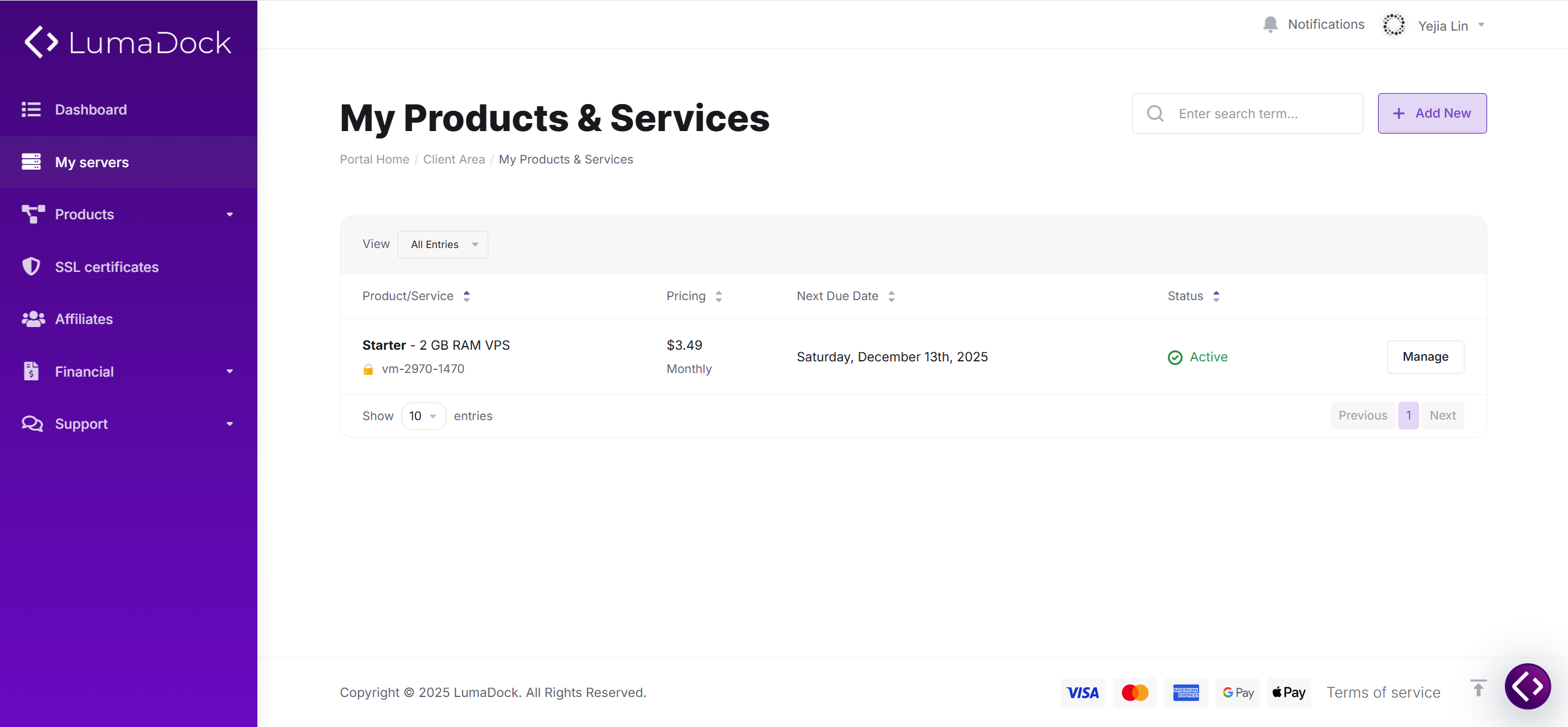
Task: Click the scroll-to-top arrow icon
Action: [x=1478, y=688]
